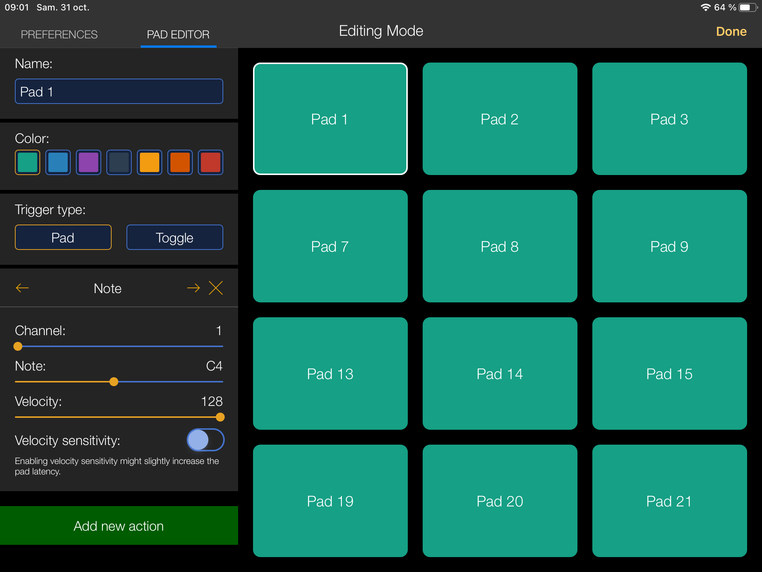Toggle the Velocity sensitivity switch

point(205,440)
